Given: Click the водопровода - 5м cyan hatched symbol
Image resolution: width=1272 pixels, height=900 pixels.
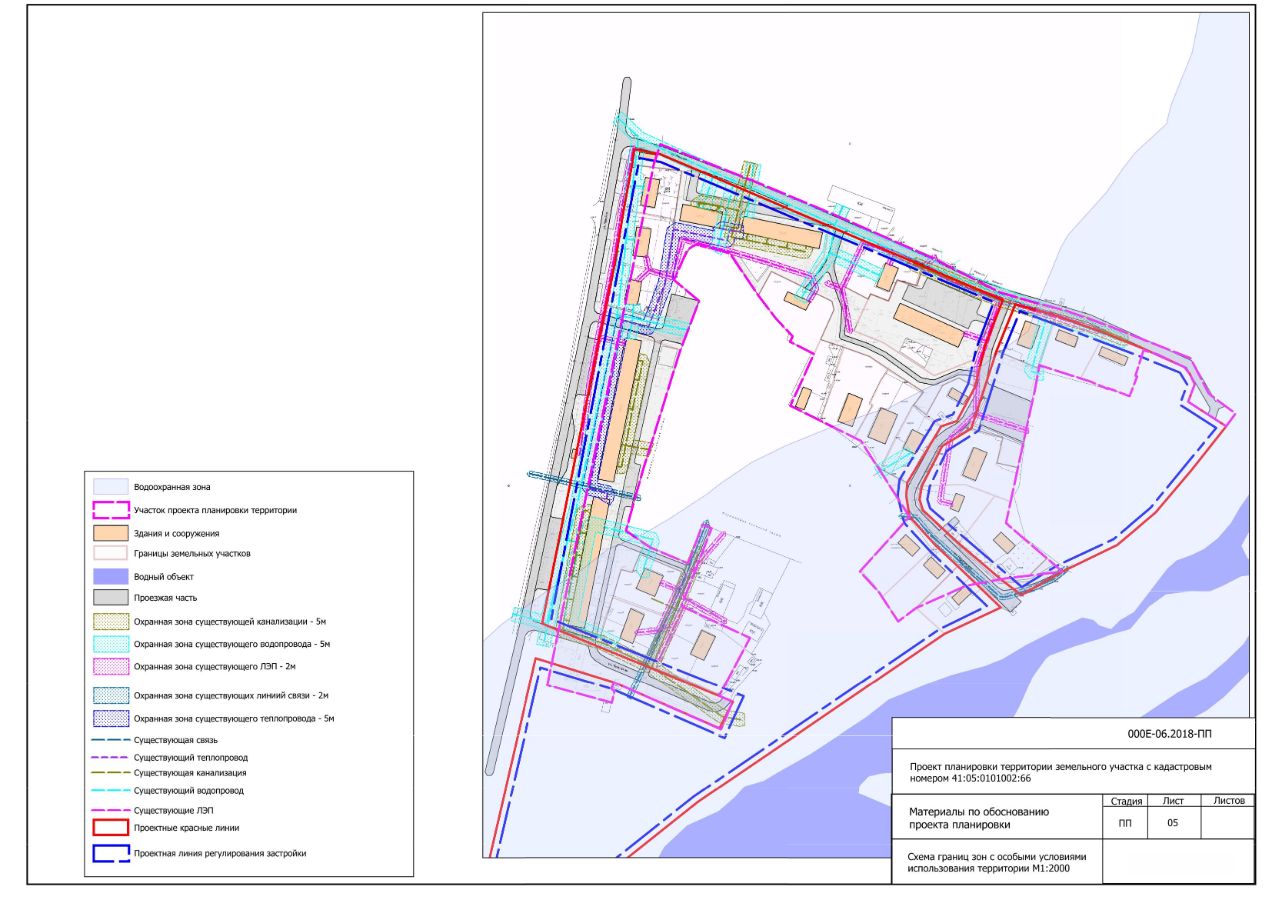Looking at the screenshot, I should pos(110,644).
